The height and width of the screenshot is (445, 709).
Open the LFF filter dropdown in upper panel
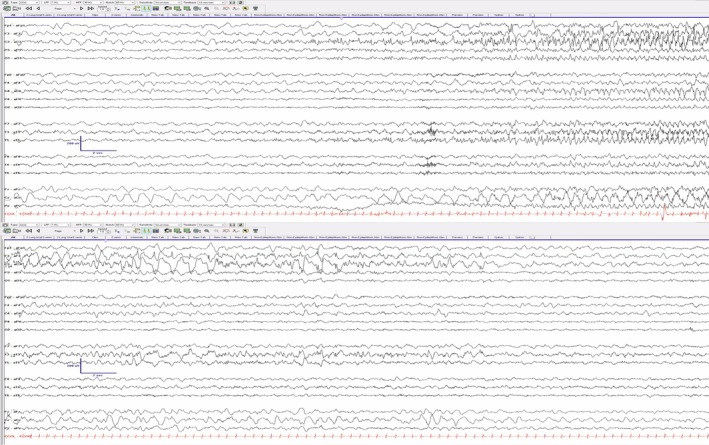click(x=61, y=2)
